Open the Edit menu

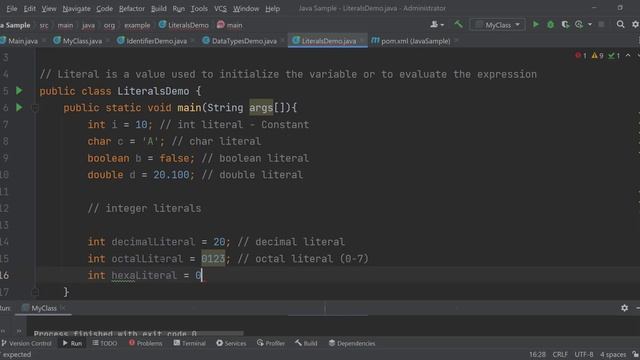pos(29,8)
